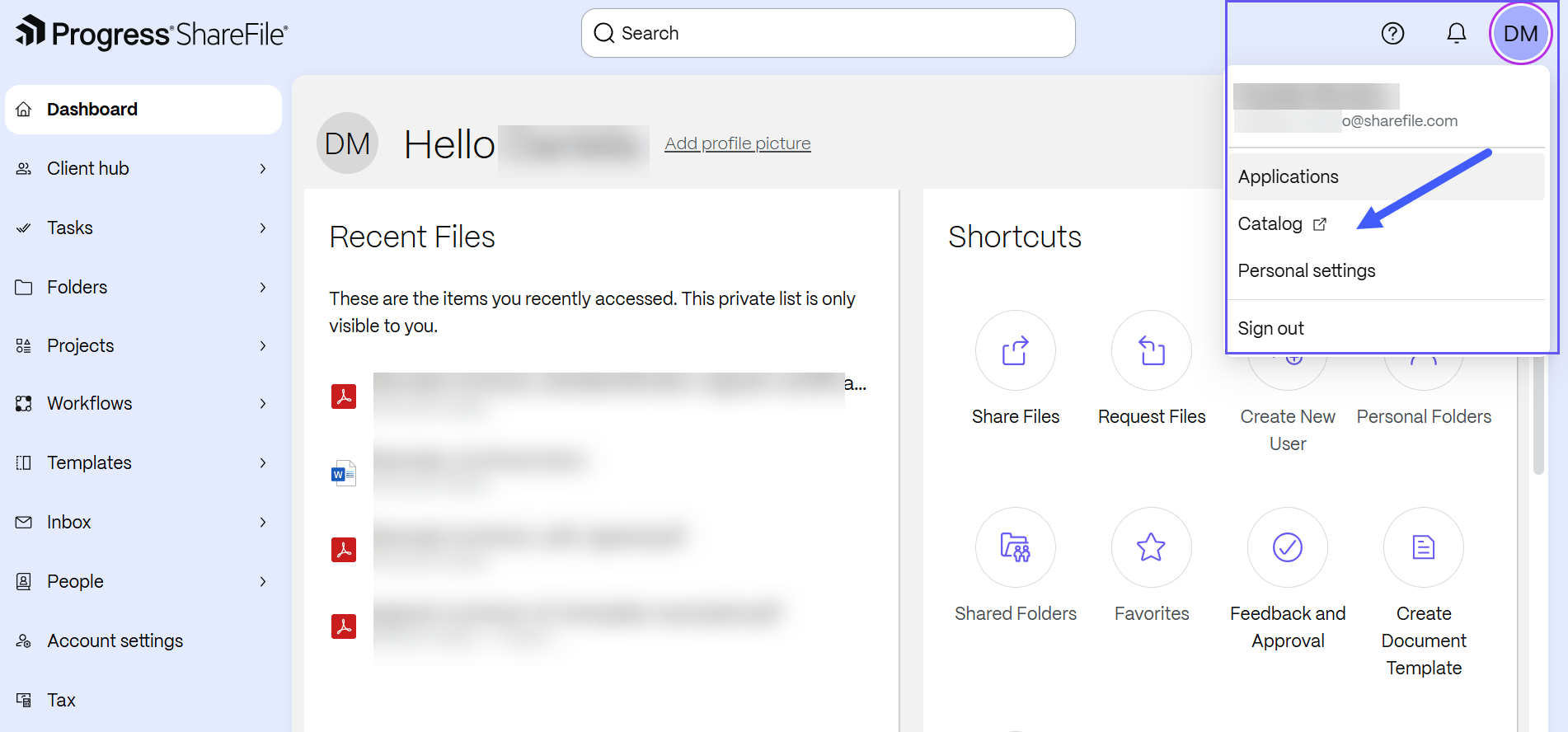Image resolution: width=1568 pixels, height=732 pixels.
Task: Click the Word document icon in Recent Files
Action: pos(344,473)
